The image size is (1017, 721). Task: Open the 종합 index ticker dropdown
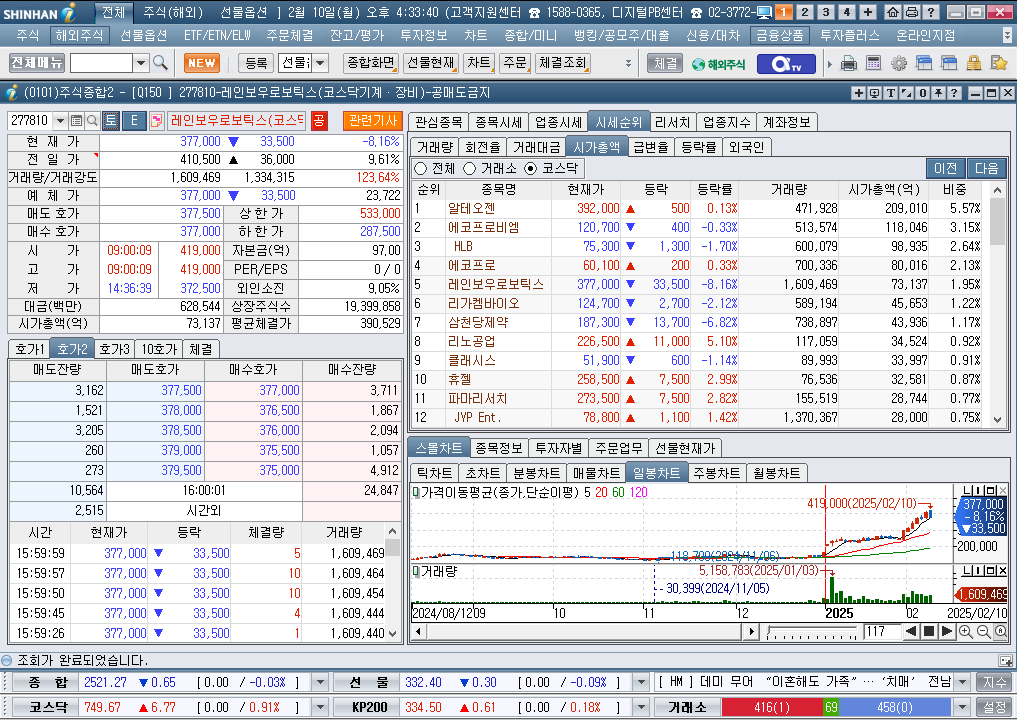coord(320,683)
